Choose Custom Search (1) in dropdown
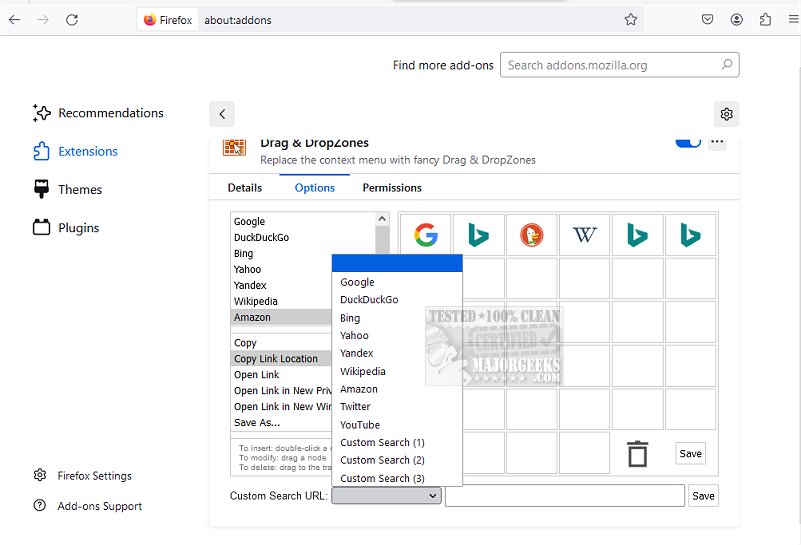The height and width of the screenshot is (545, 801). pyautogui.click(x=397, y=442)
